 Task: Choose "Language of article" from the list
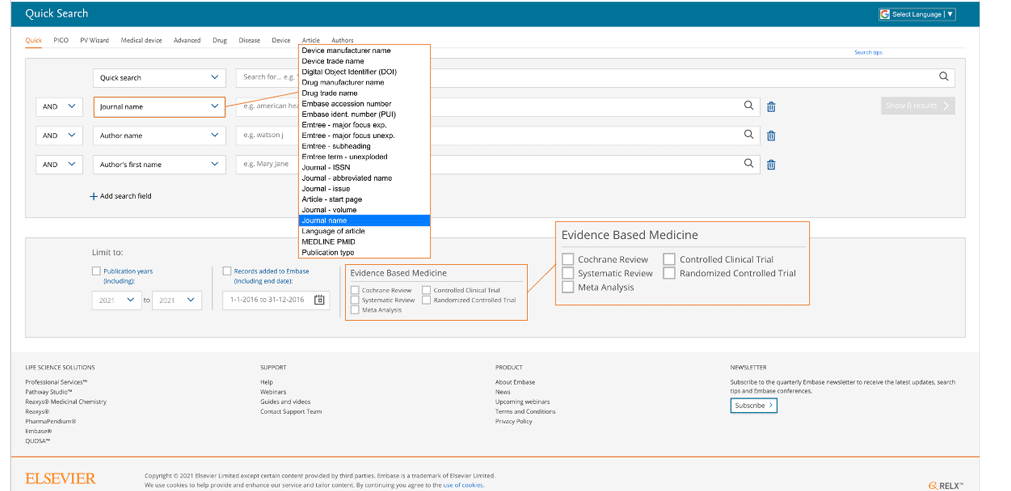(333, 231)
